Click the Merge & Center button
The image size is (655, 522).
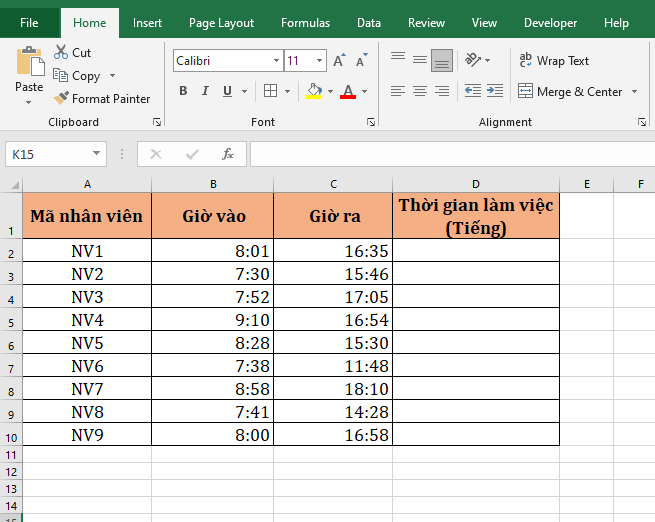click(570, 92)
